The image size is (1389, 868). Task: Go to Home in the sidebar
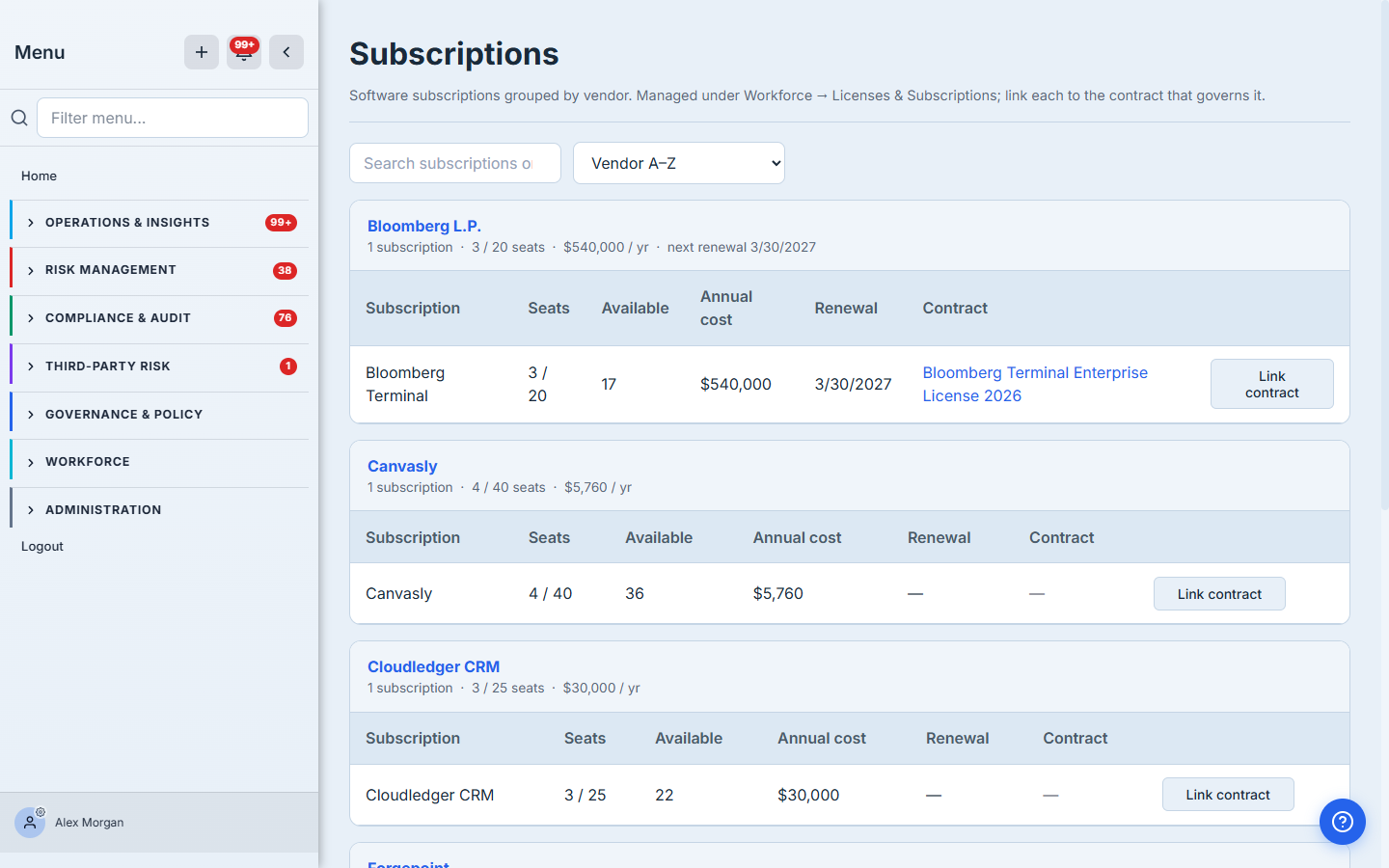[x=40, y=176]
